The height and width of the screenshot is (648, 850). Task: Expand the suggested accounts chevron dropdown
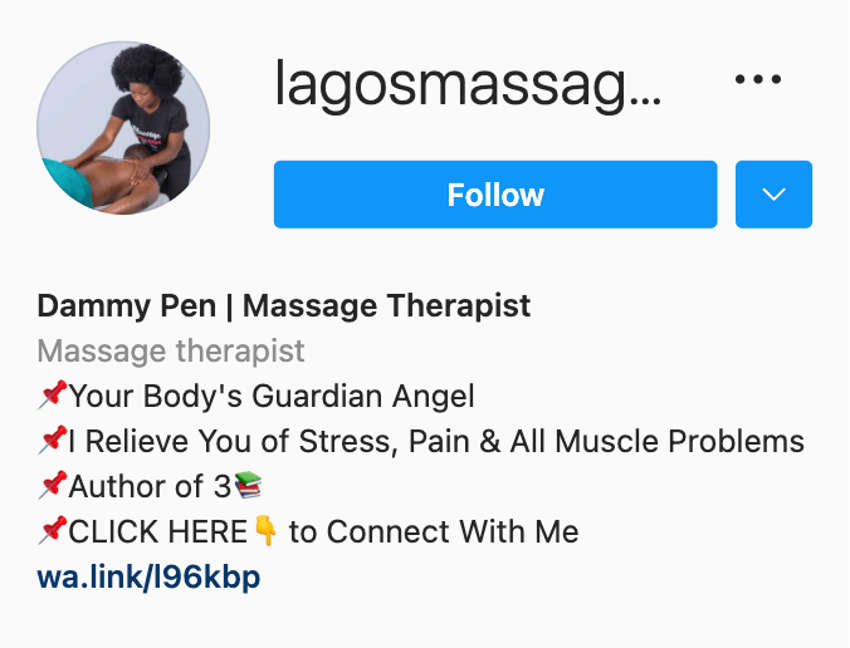[x=774, y=194]
